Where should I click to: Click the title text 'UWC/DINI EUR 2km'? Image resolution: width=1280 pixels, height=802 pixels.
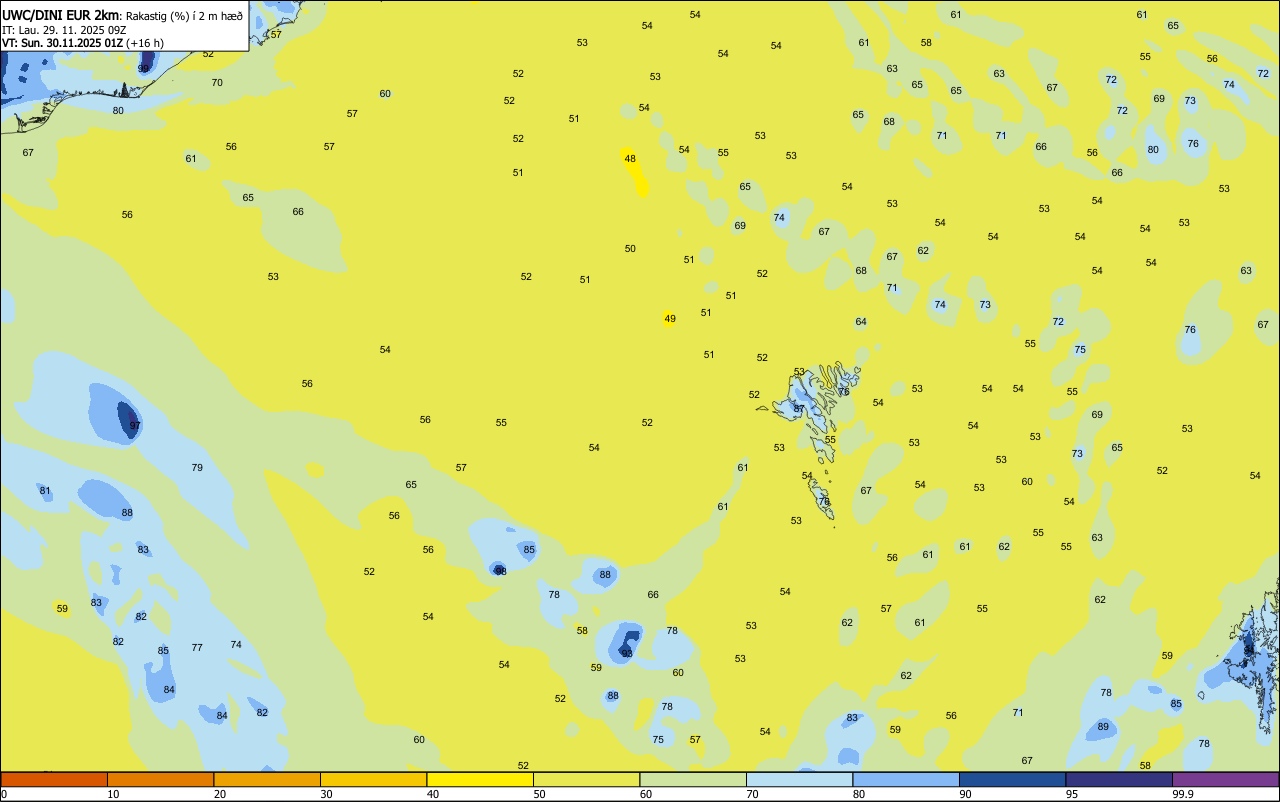pyautogui.click(x=61, y=15)
